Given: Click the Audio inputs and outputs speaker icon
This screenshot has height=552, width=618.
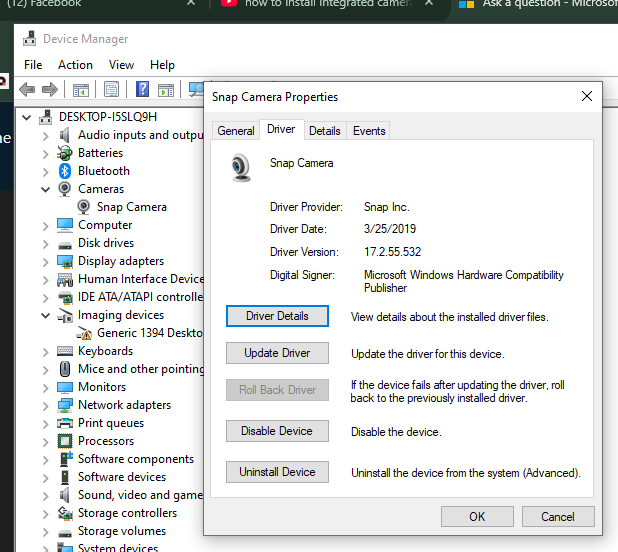Looking at the screenshot, I should click(x=65, y=135).
